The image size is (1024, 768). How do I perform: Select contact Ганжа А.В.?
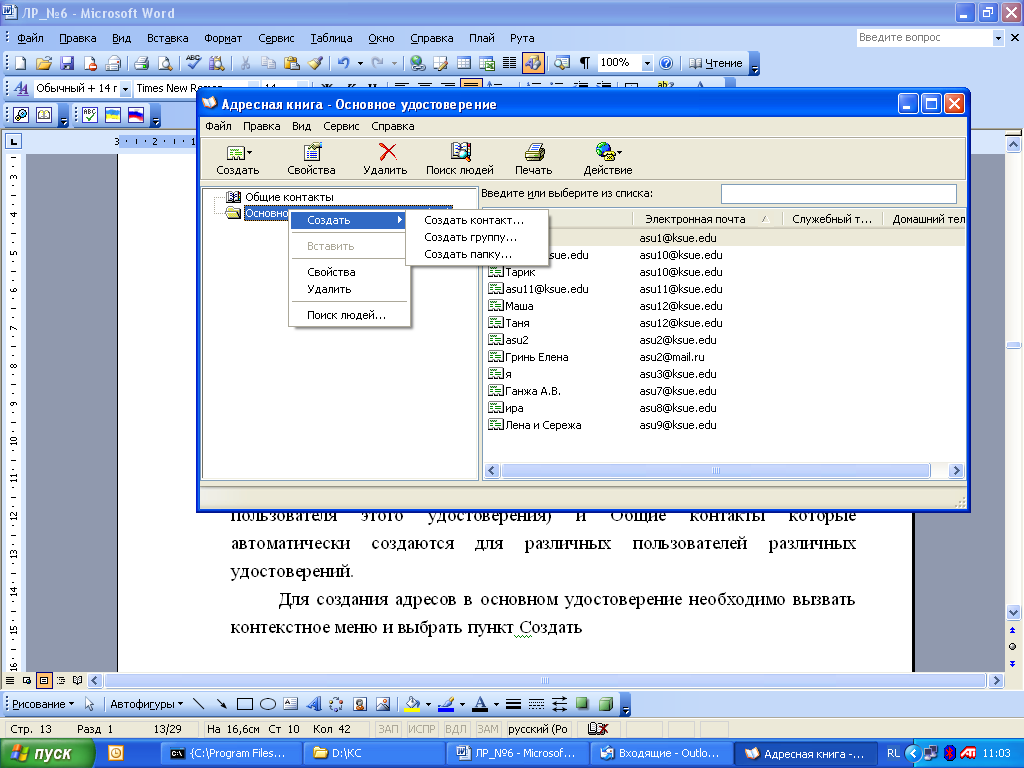(x=532, y=391)
